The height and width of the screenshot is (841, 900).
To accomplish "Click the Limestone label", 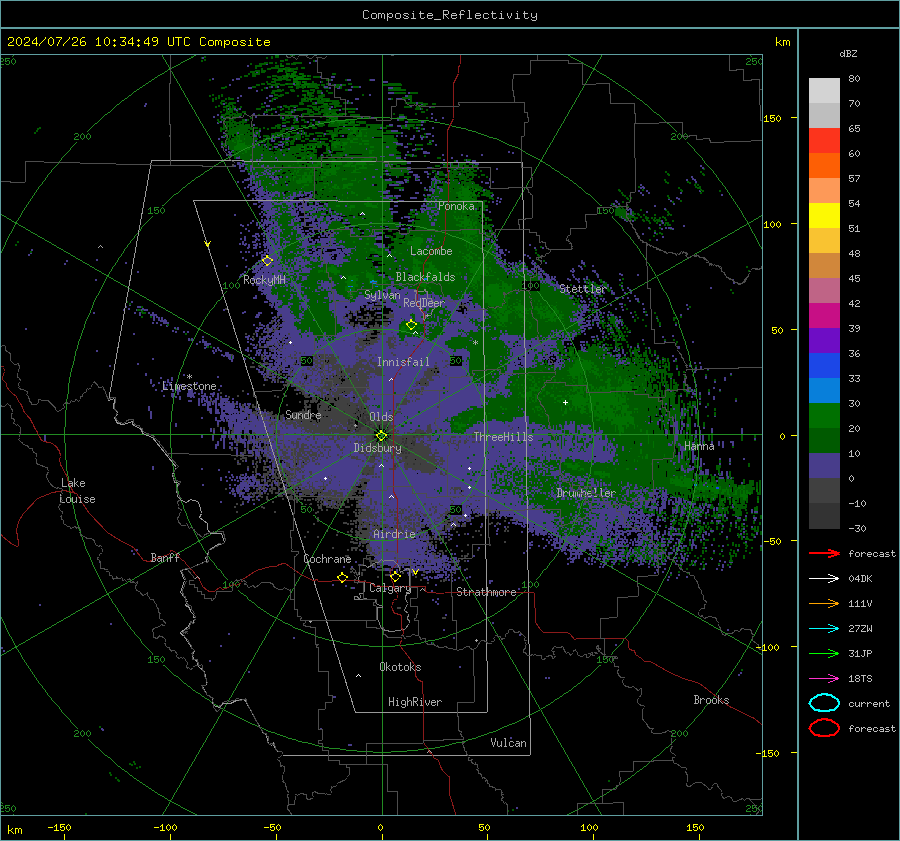I will pos(189,386).
